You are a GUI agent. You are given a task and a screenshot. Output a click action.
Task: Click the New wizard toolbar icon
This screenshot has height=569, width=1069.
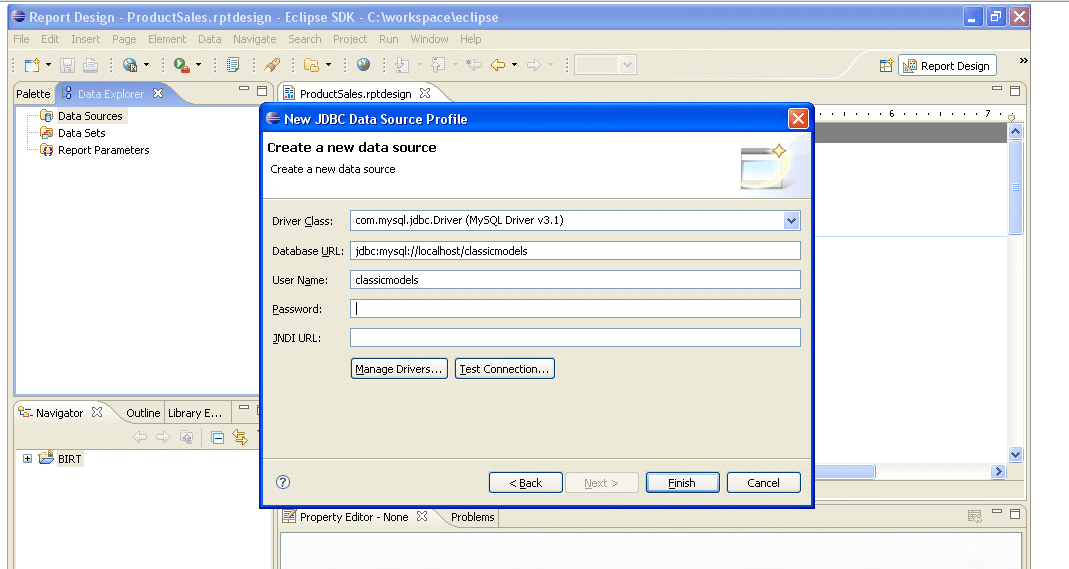[x=32, y=65]
